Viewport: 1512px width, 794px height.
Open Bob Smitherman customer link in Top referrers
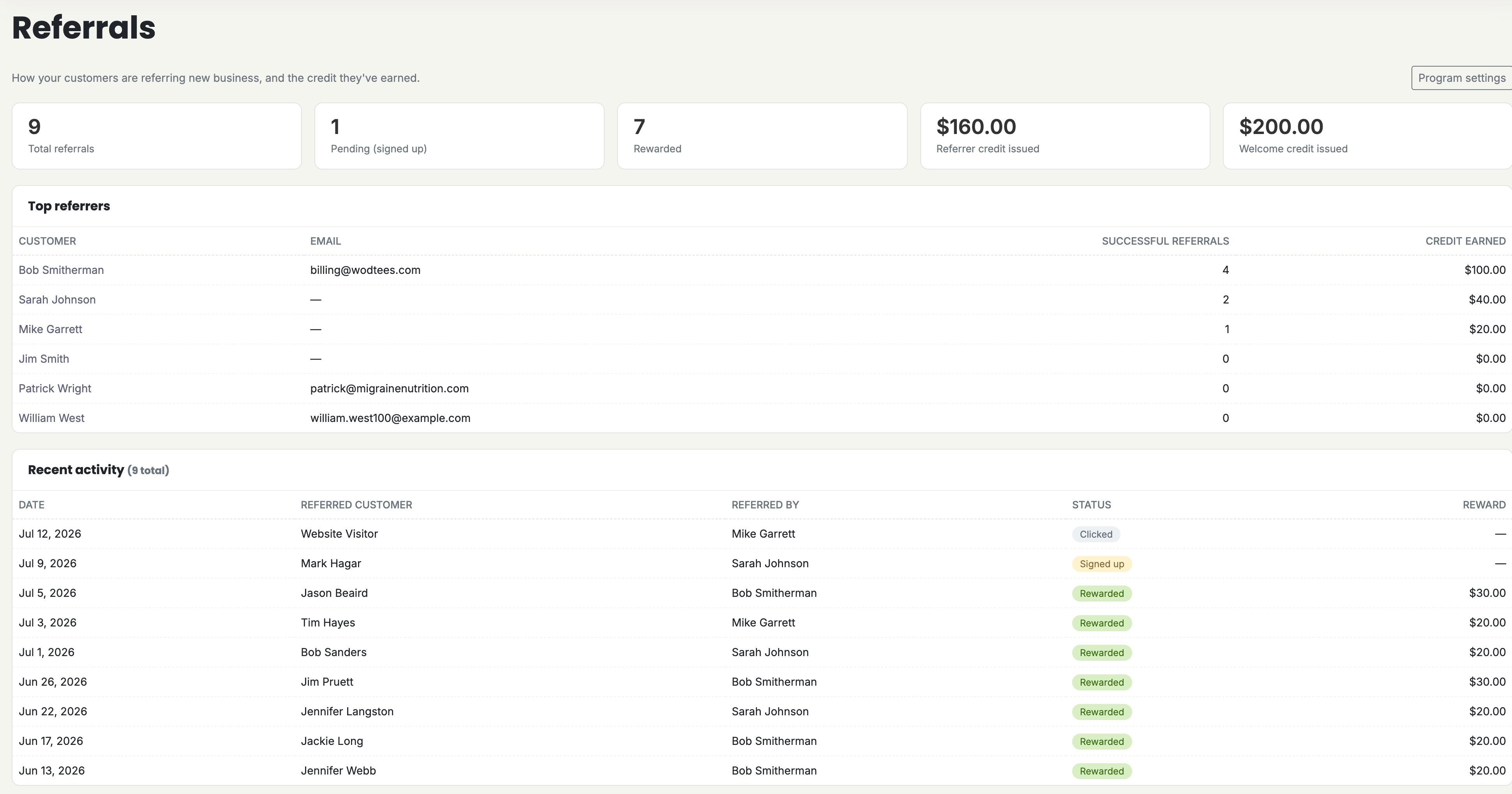click(x=61, y=270)
